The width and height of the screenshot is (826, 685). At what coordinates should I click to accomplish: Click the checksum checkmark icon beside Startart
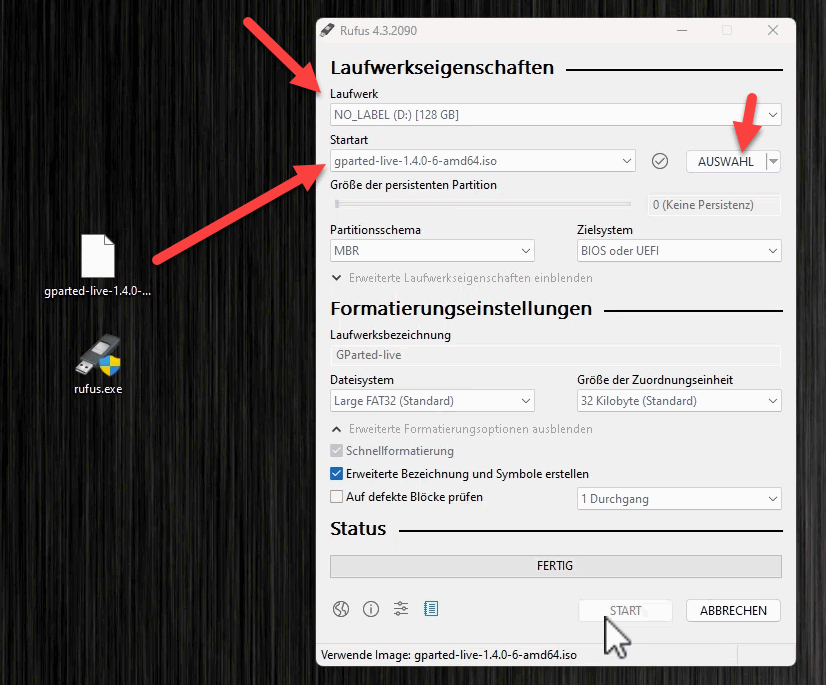660,161
